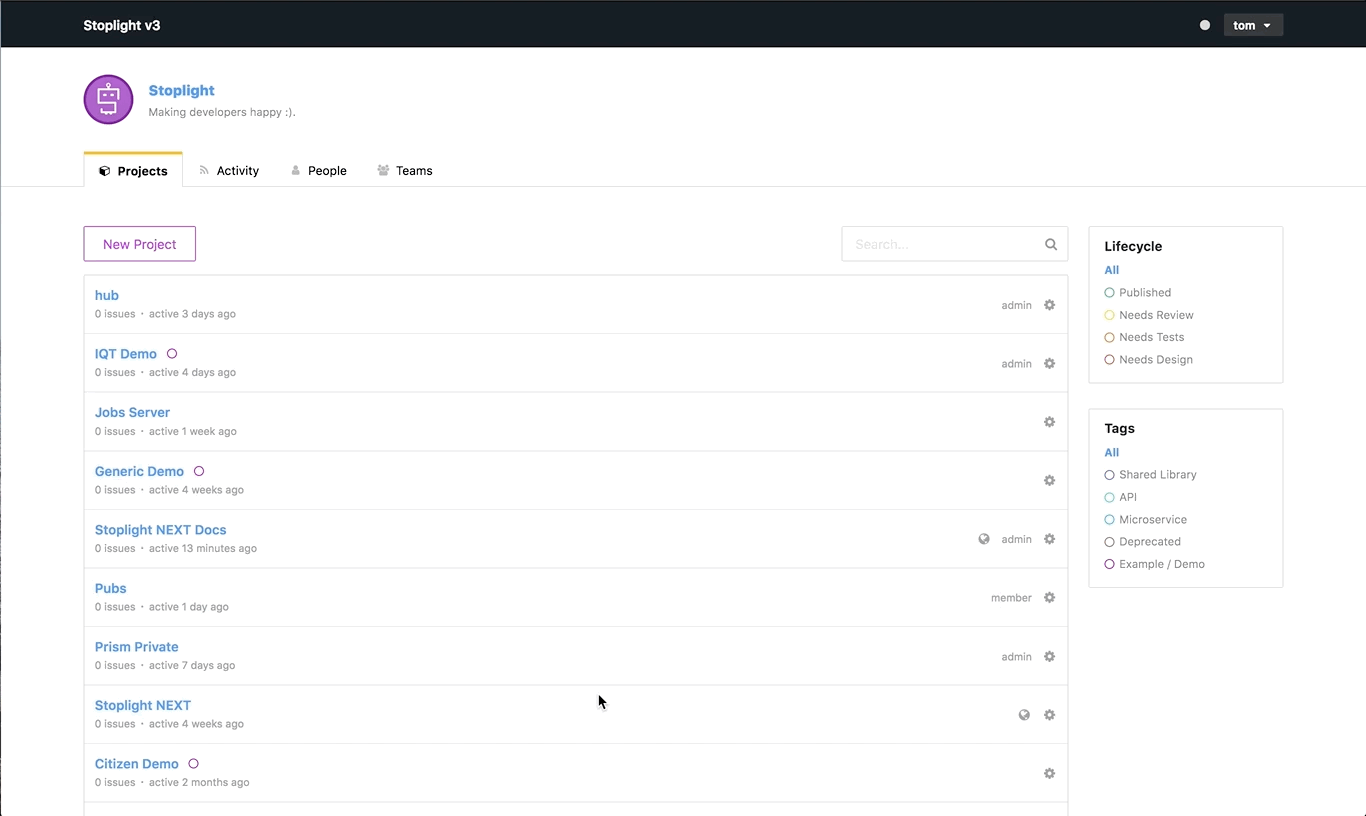Click 'active 13 minutes ago' text
This screenshot has width=1366, height=816.
(203, 548)
